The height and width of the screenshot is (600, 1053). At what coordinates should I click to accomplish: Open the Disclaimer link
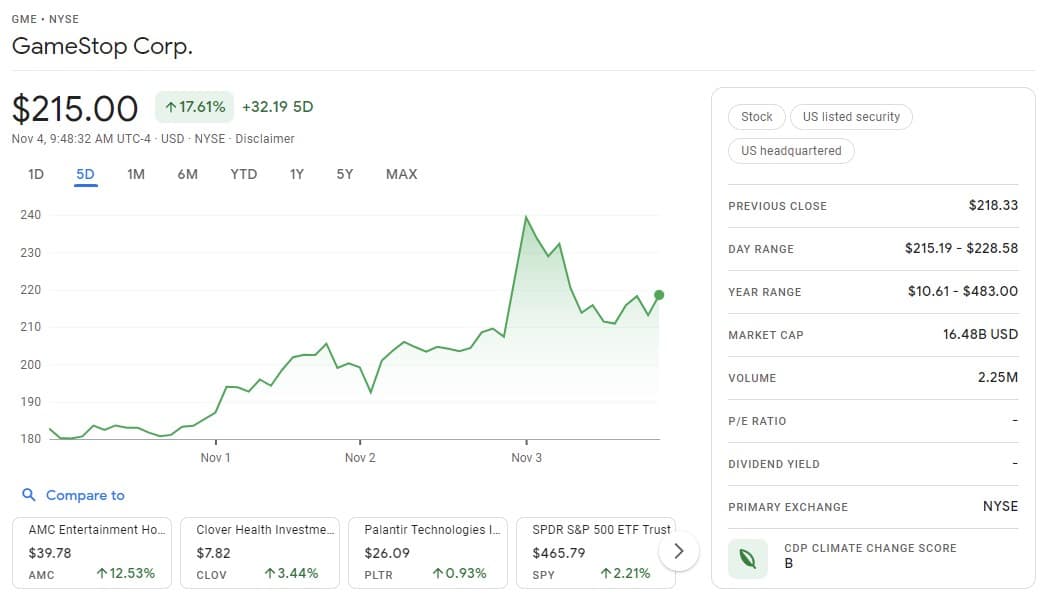(265, 139)
